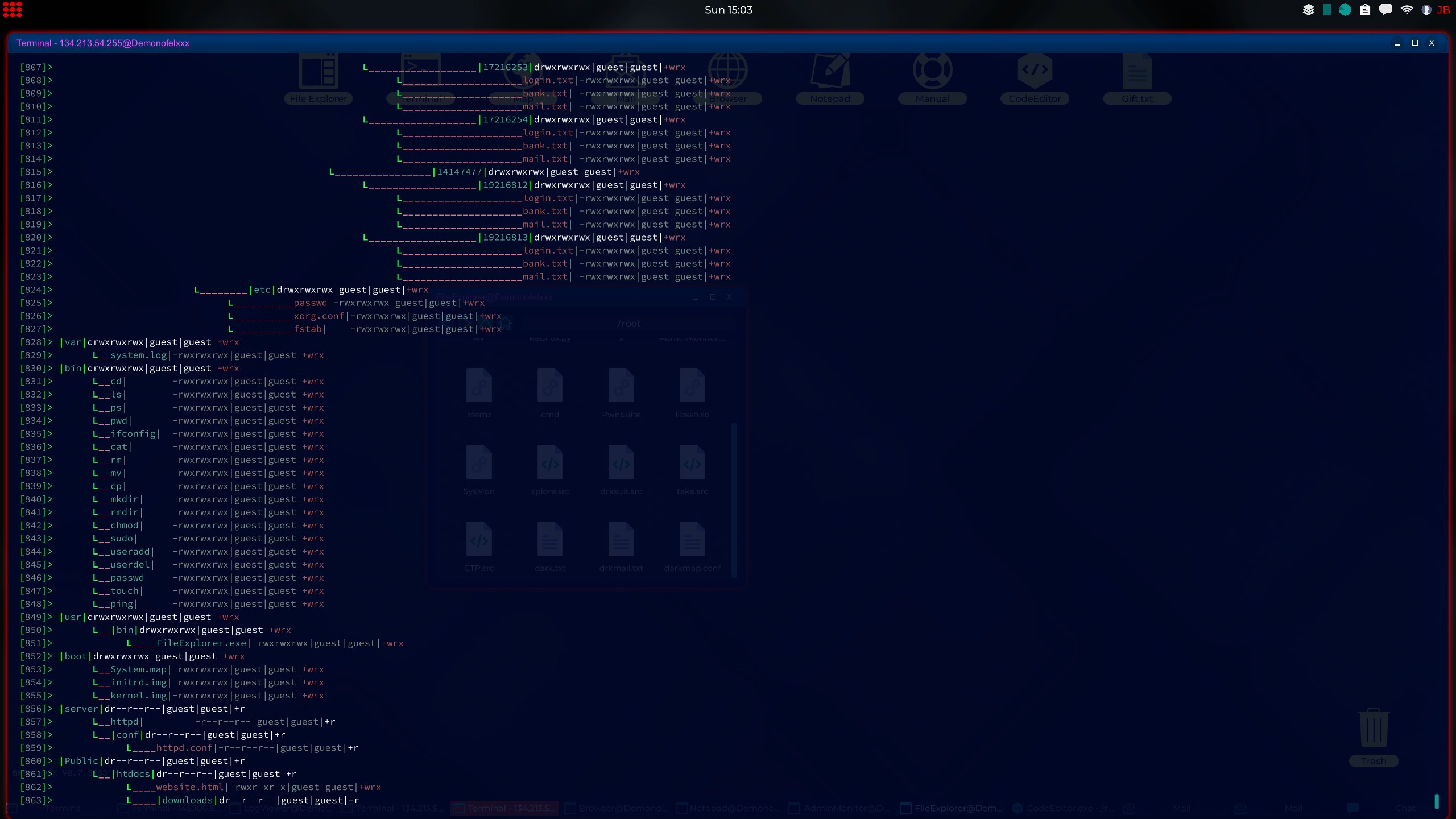Click the Wi-Fi network icon
This screenshot has height=819, width=1456.
point(1407,10)
